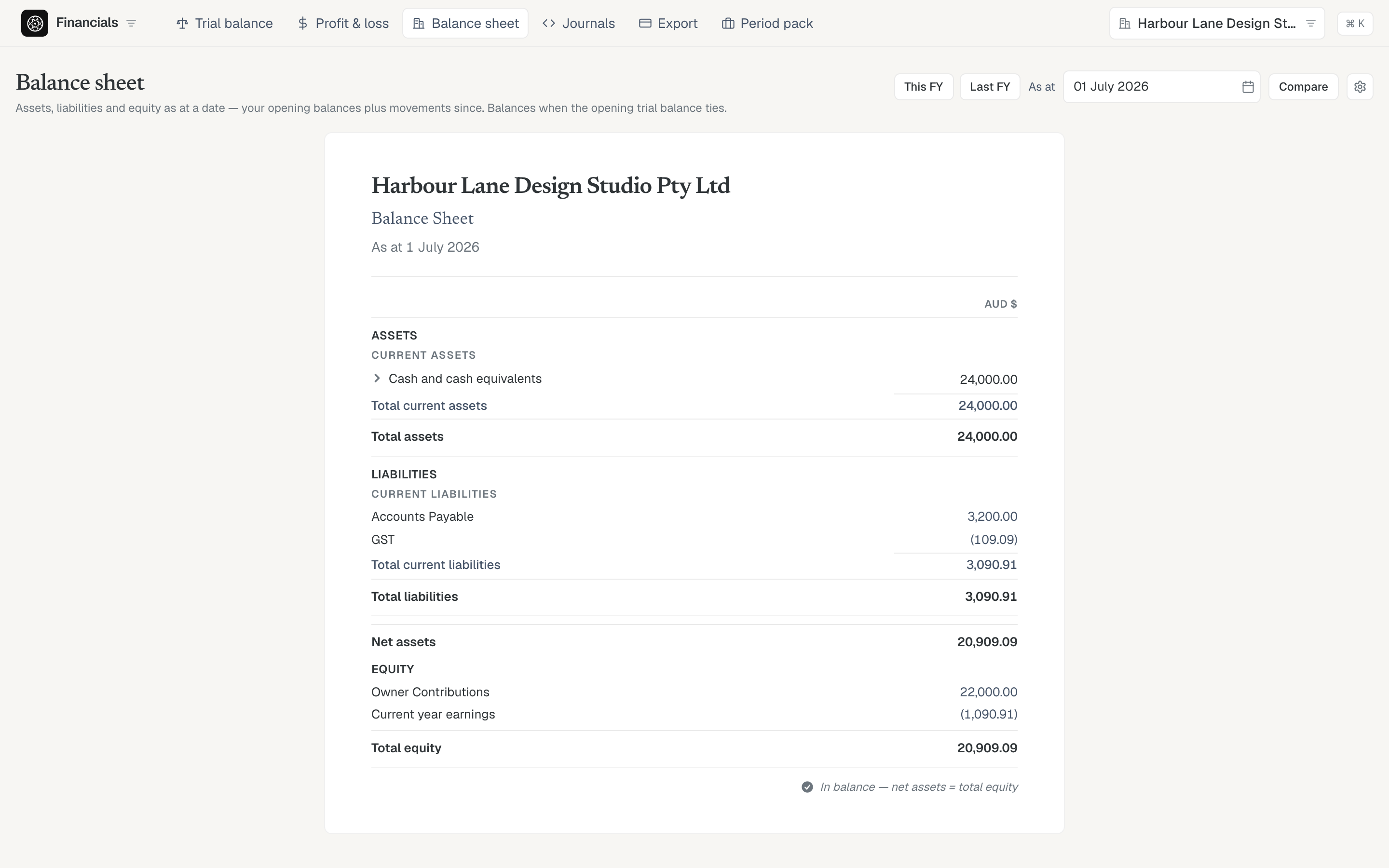Select the Last FY preset button
Screen dimensions: 1389x868
coord(990,87)
